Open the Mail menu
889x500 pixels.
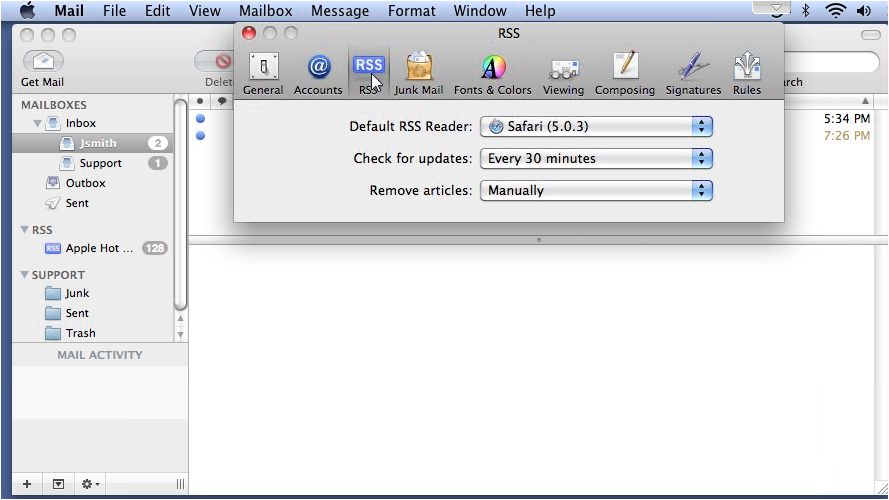point(69,10)
